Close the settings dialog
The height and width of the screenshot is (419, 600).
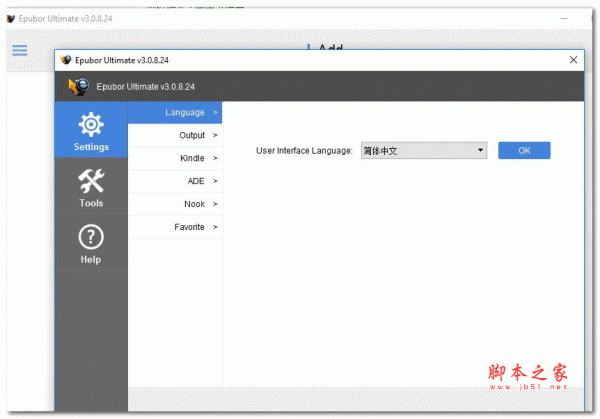[573, 60]
